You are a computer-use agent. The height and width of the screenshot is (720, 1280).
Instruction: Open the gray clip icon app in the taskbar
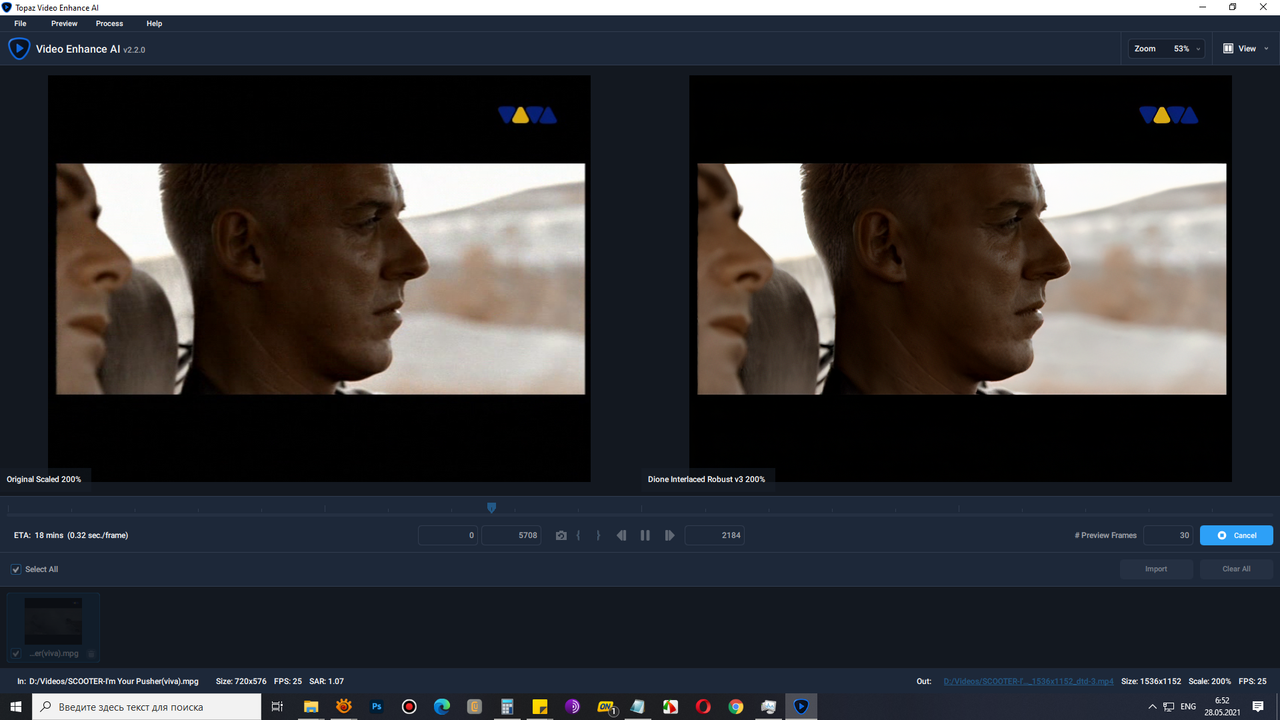475,707
